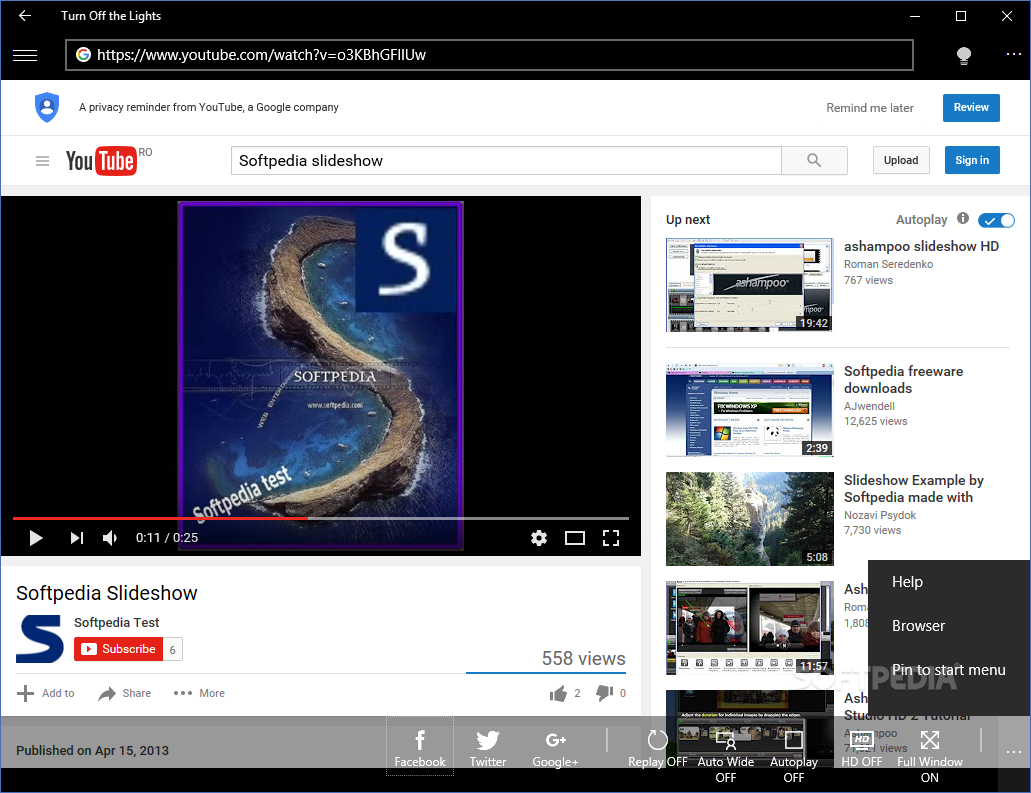Click the privacy shield icon
The height and width of the screenshot is (793, 1031).
[x=47, y=107]
